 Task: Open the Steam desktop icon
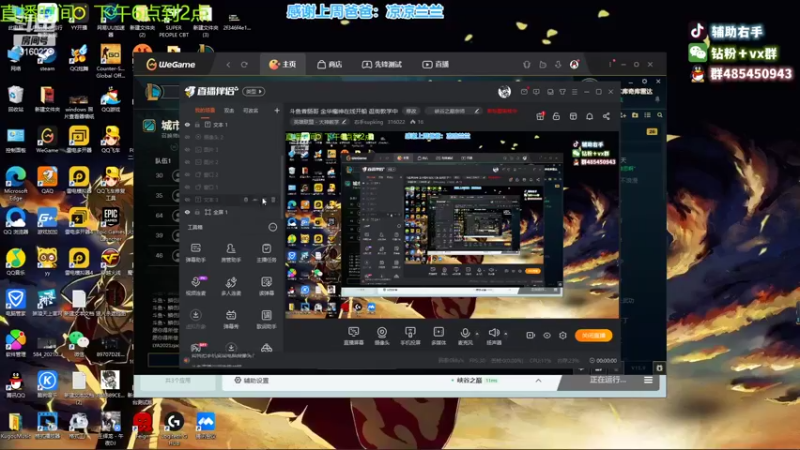[47, 59]
